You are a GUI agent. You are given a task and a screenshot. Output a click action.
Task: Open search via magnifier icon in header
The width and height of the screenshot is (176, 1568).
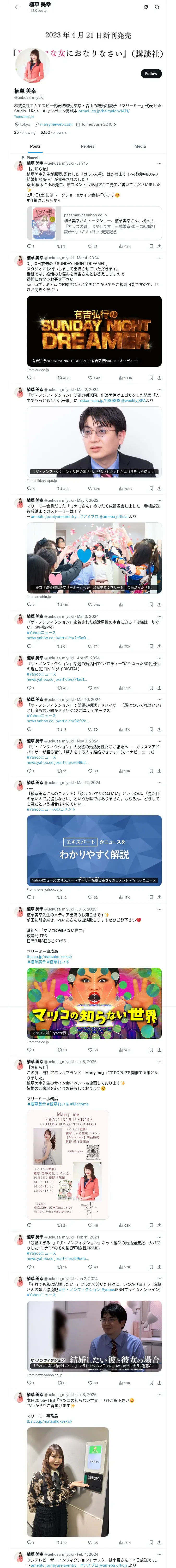click(157, 7)
